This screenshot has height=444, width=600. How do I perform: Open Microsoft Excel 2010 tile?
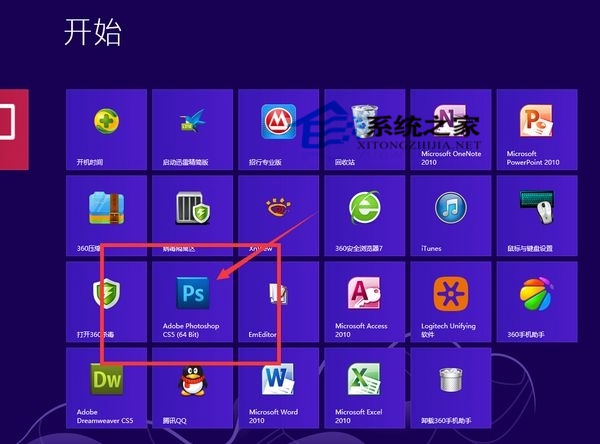pyautogui.click(x=364, y=386)
